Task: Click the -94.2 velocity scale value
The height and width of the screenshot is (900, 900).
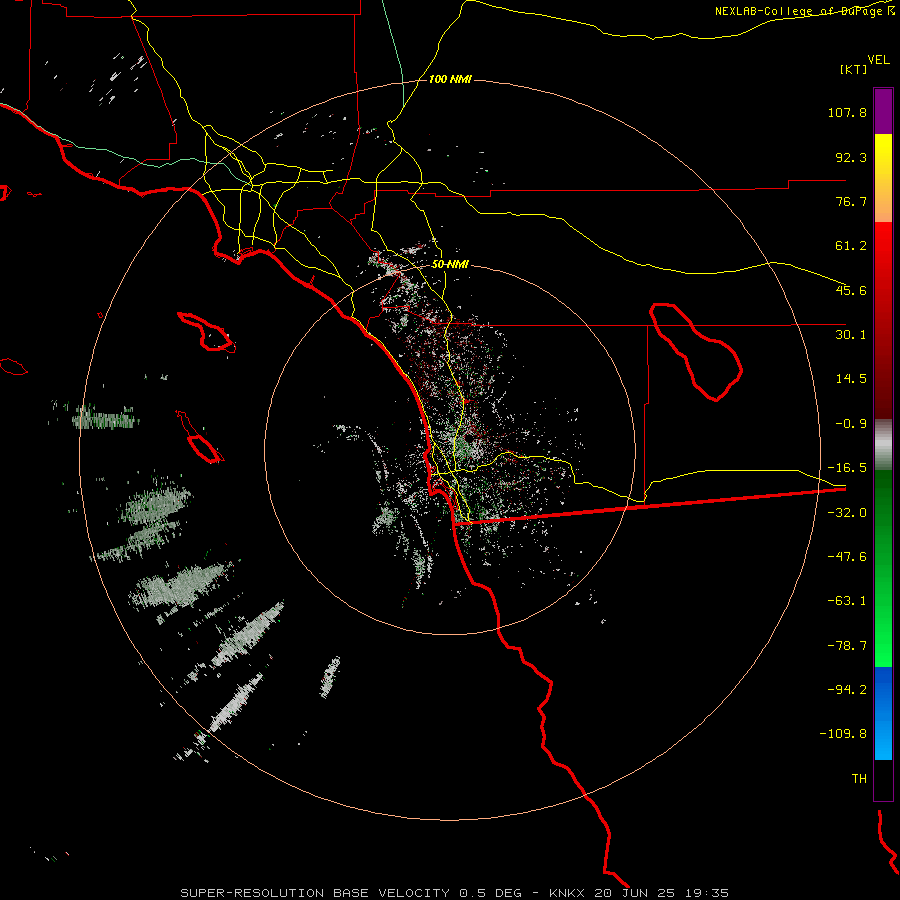Action: coord(847,690)
